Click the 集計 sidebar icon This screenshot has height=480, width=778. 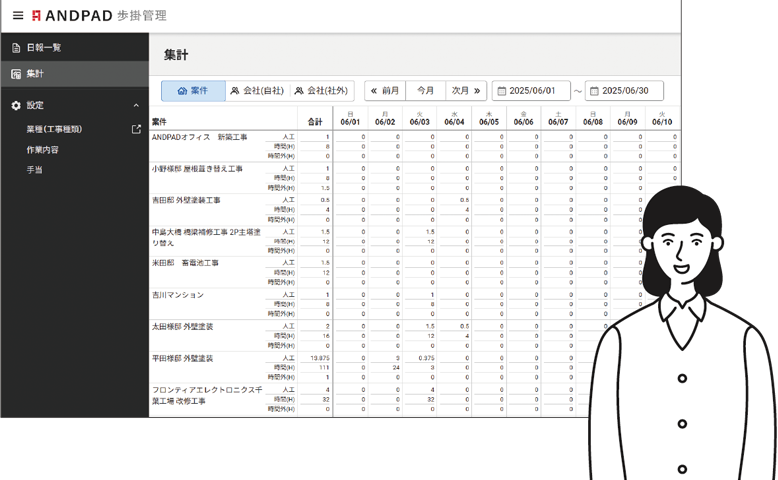16,74
